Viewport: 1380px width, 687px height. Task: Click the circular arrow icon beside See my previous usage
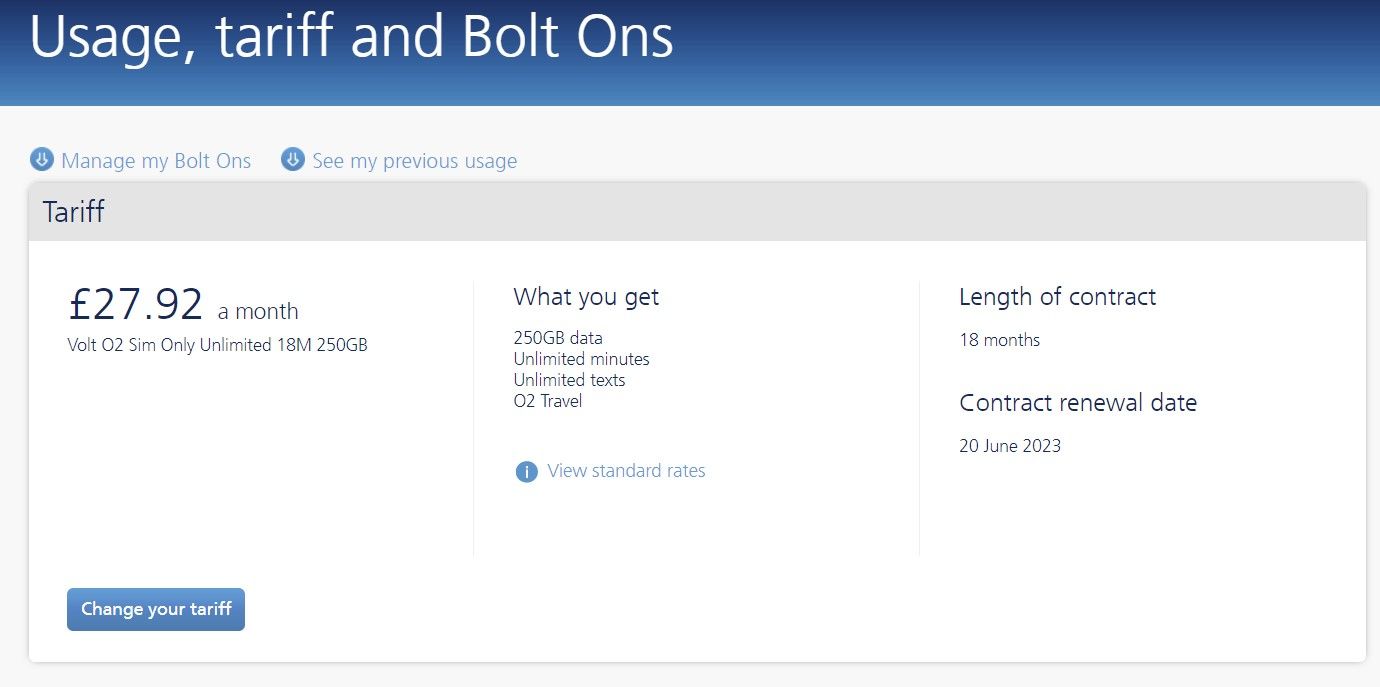point(291,159)
